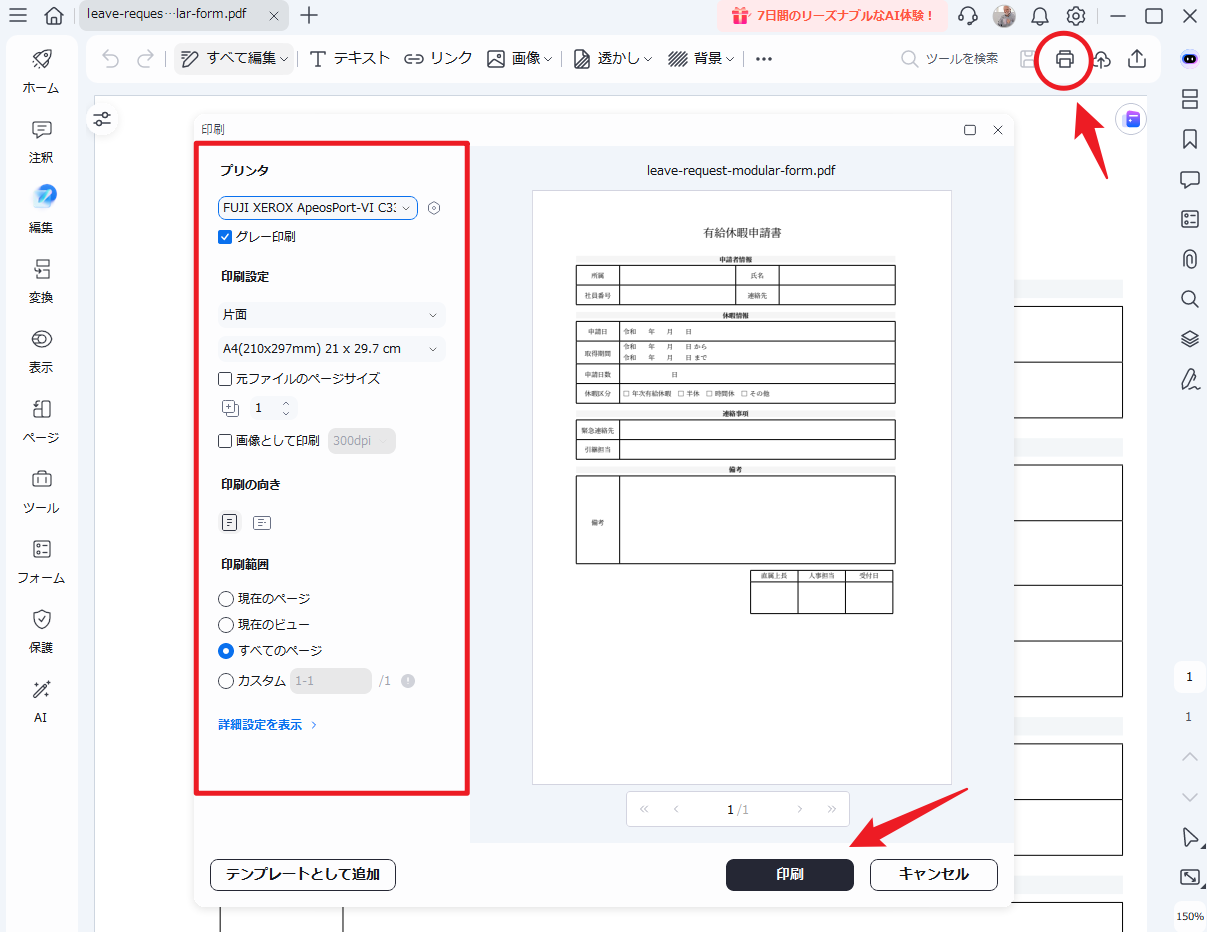Toggle the グレー印刷 checkbox
The width and height of the screenshot is (1207, 932).
pos(225,237)
